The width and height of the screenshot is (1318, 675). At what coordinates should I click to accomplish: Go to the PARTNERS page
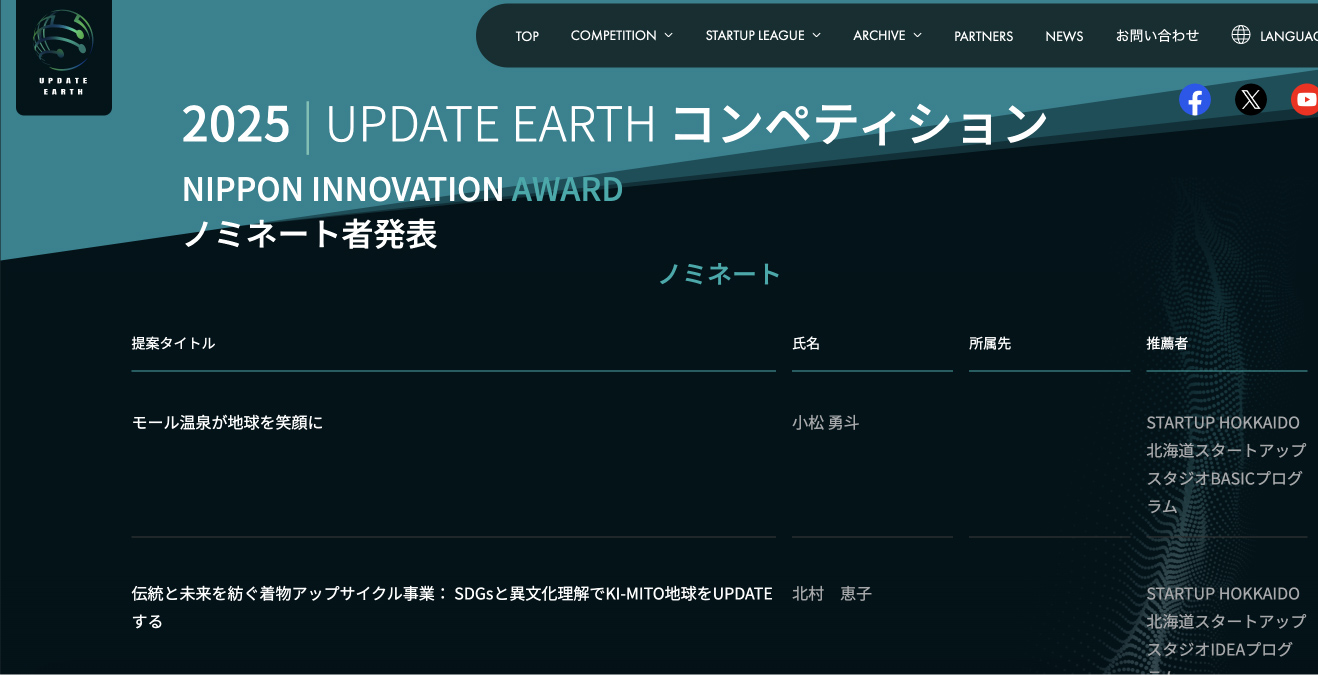click(x=983, y=36)
